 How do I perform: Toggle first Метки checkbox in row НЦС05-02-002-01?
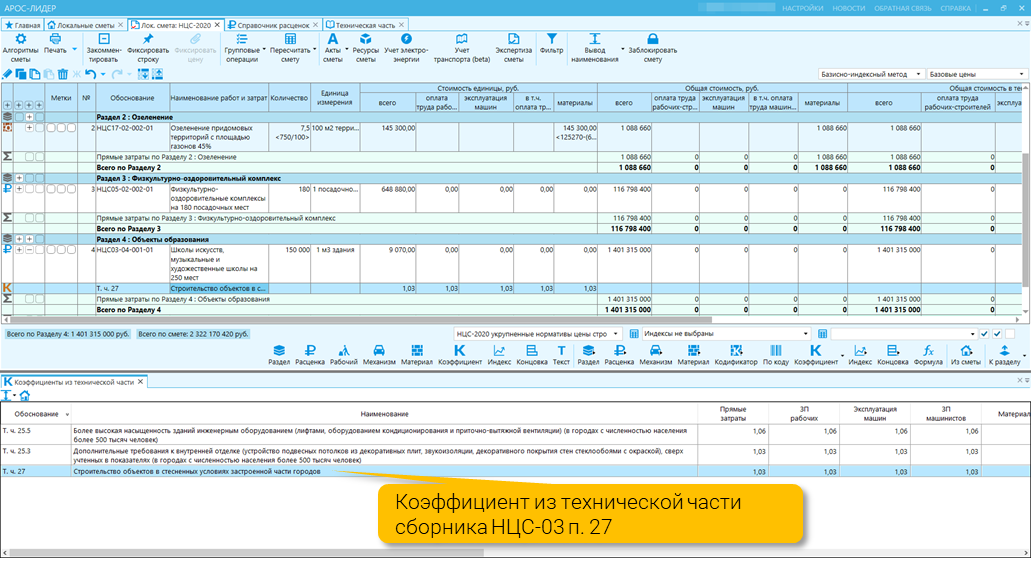[51, 189]
